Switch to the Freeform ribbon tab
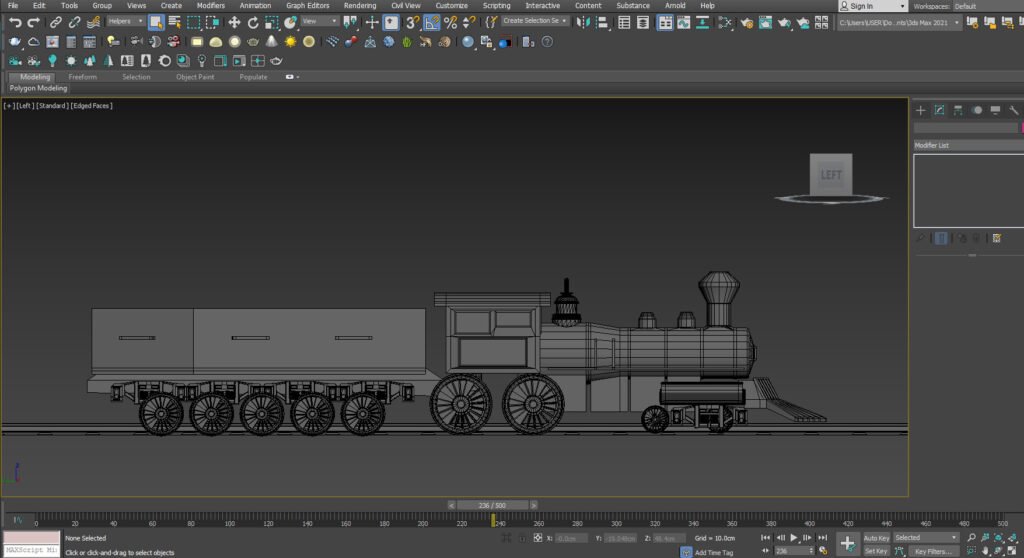Image resolution: width=1024 pixels, height=558 pixels. (x=82, y=77)
